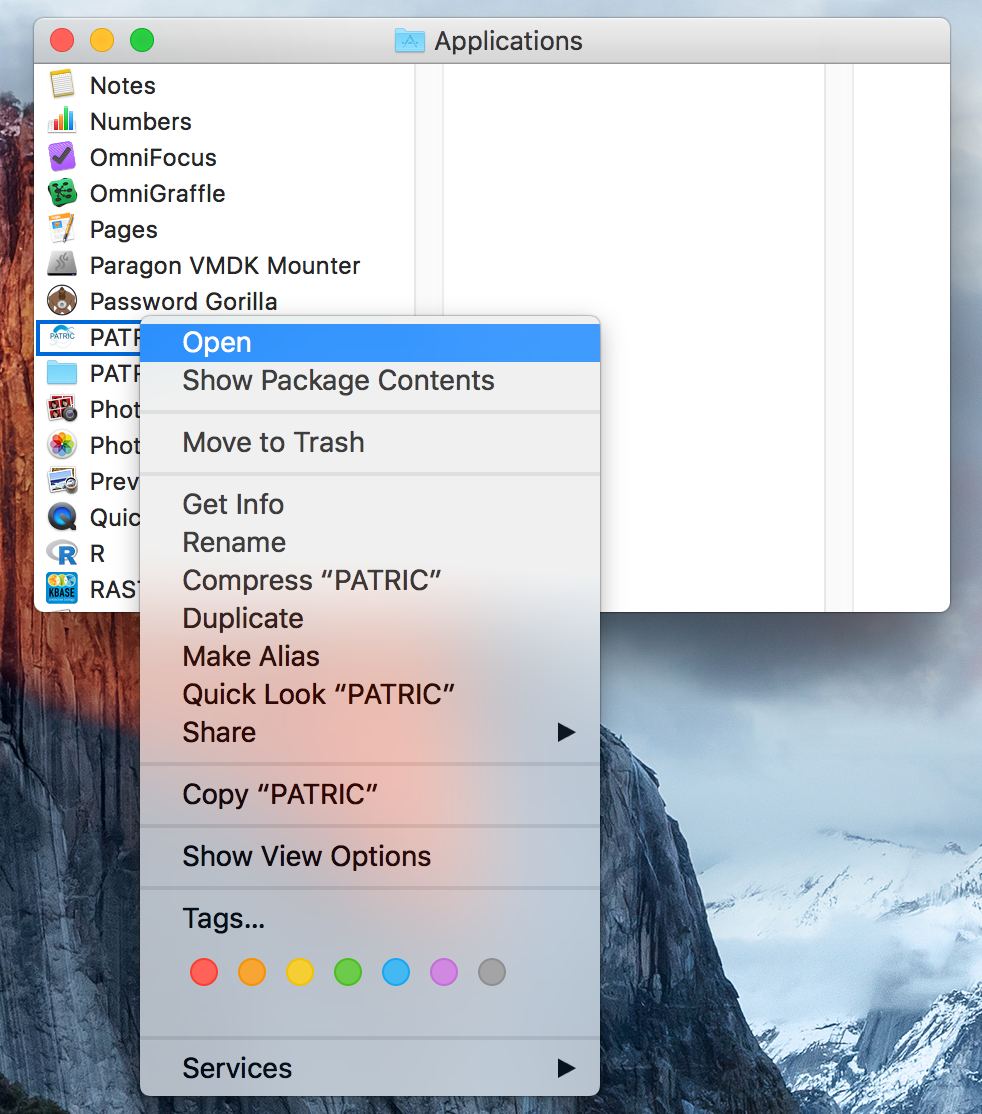982x1114 pixels.
Task: Apply the red tag color
Action: (204, 972)
